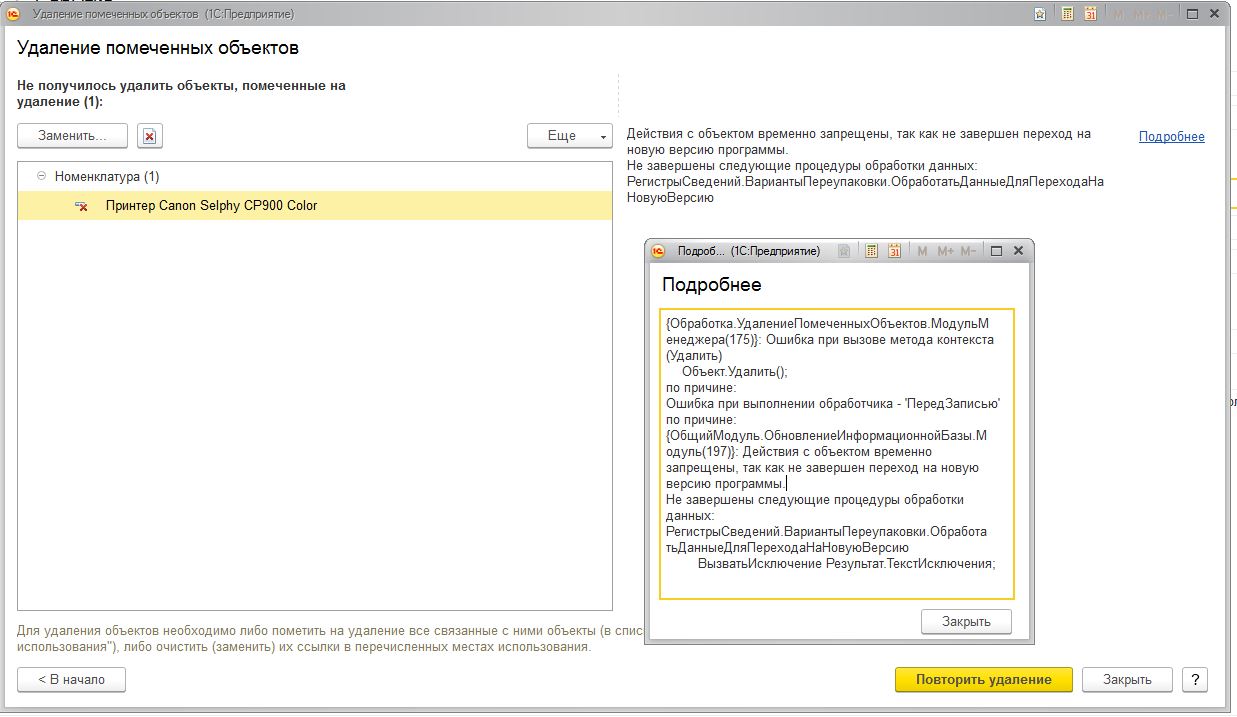Open the Подробнее link at the right
Image resolution: width=1237 pixels, height=717 pixels.
[x=1171, y=137]
